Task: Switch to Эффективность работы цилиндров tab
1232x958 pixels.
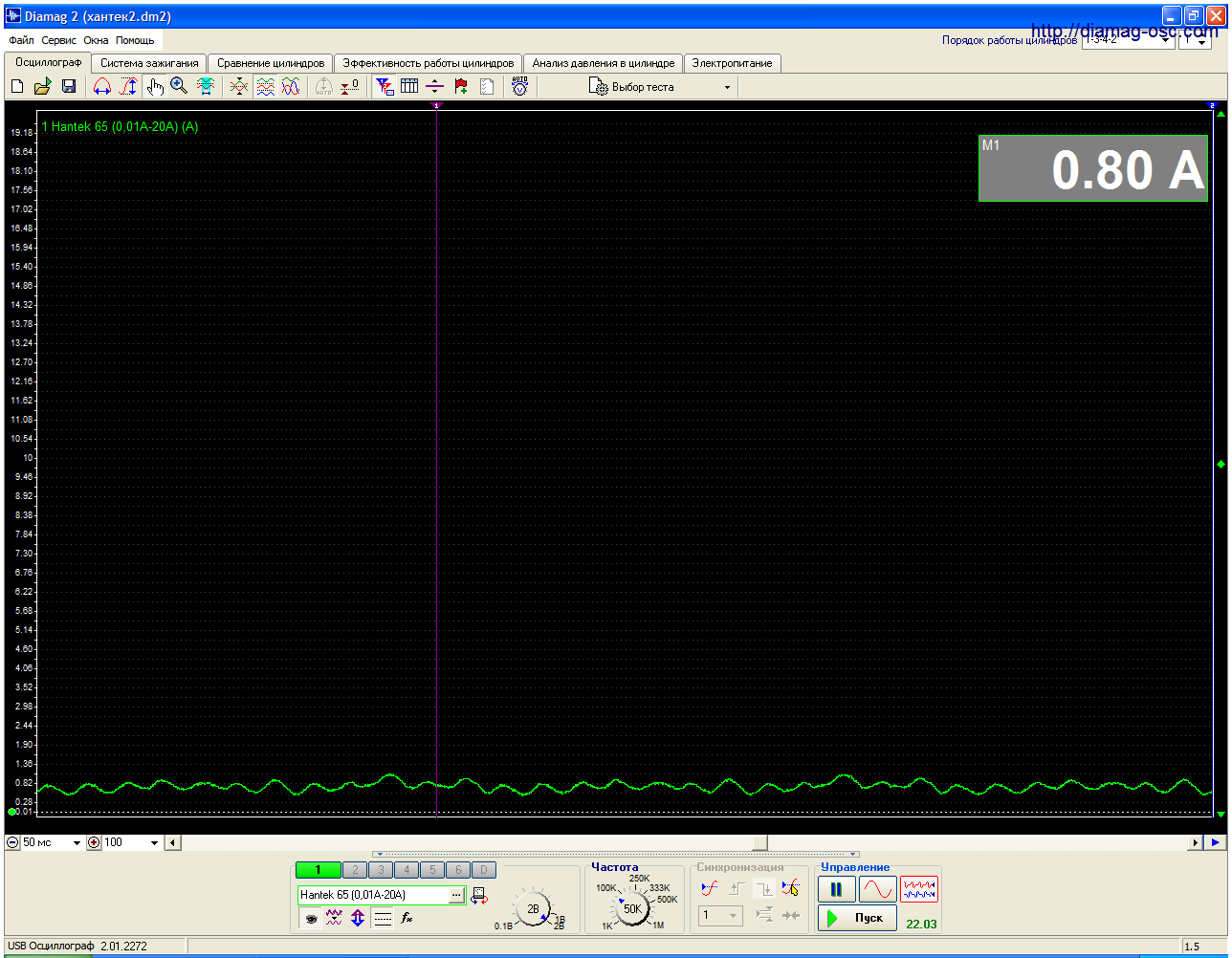Action: [429, 63]
